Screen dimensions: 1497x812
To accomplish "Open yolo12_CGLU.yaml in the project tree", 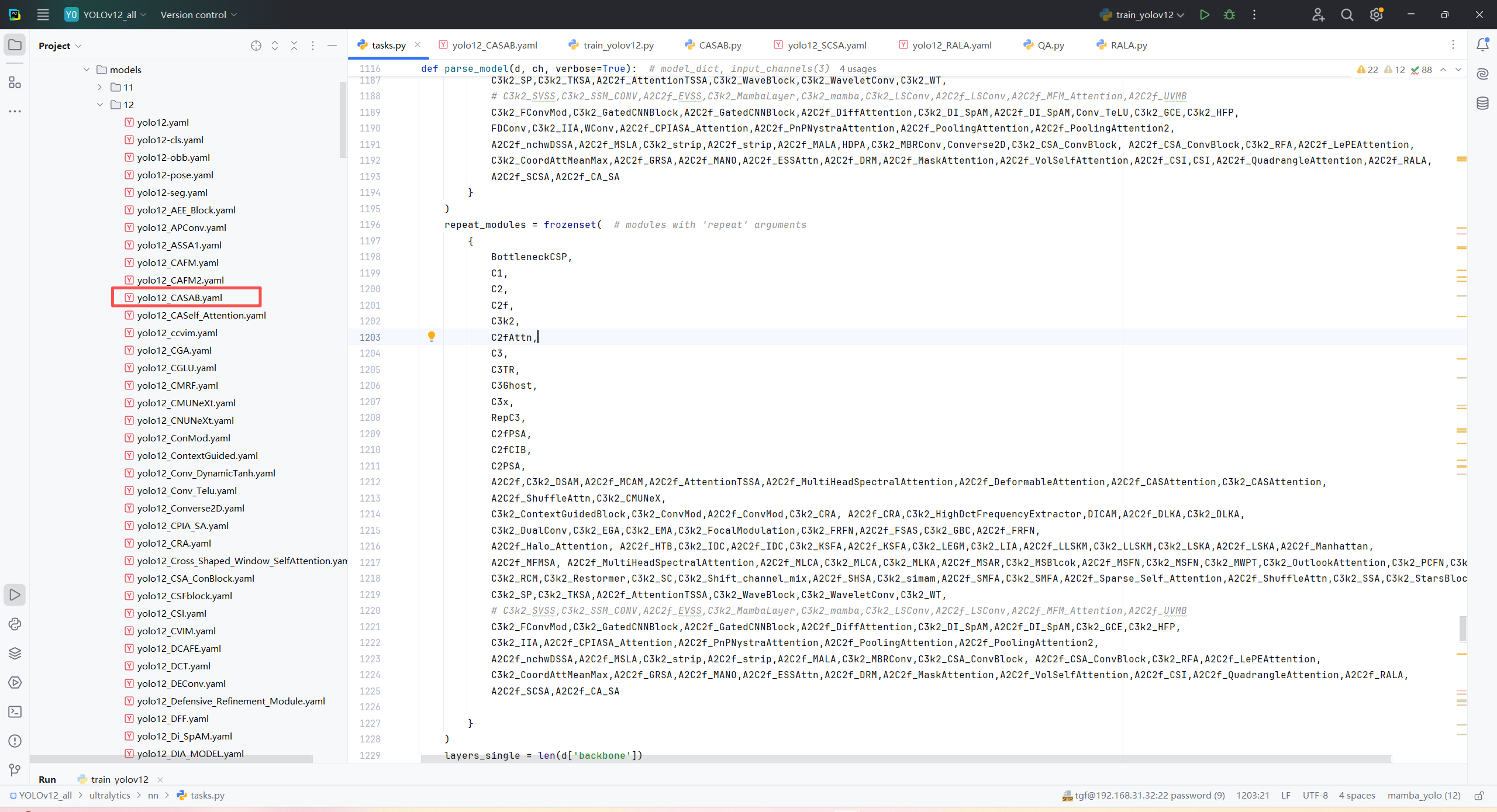I will [177, 368].
